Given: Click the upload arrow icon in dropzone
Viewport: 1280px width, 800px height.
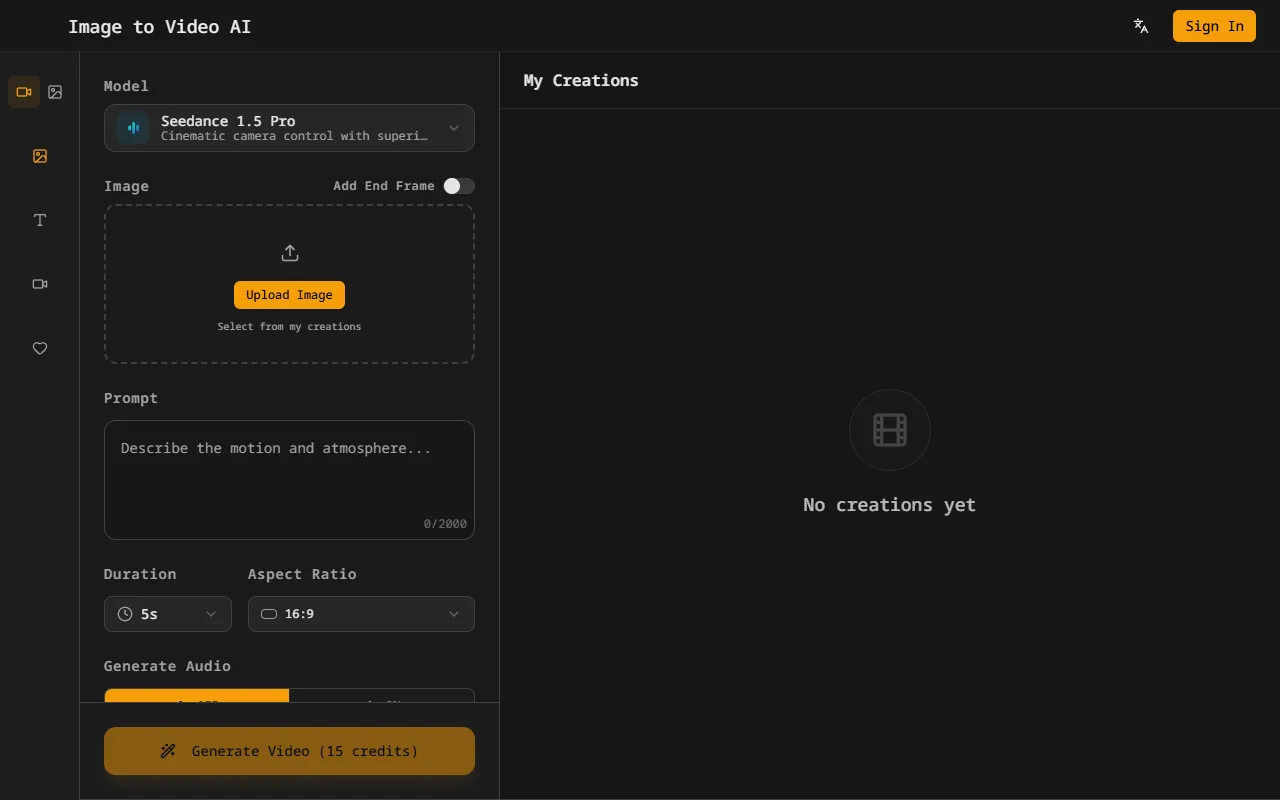Looking at the screenshot, I should (x=289, y=253).
